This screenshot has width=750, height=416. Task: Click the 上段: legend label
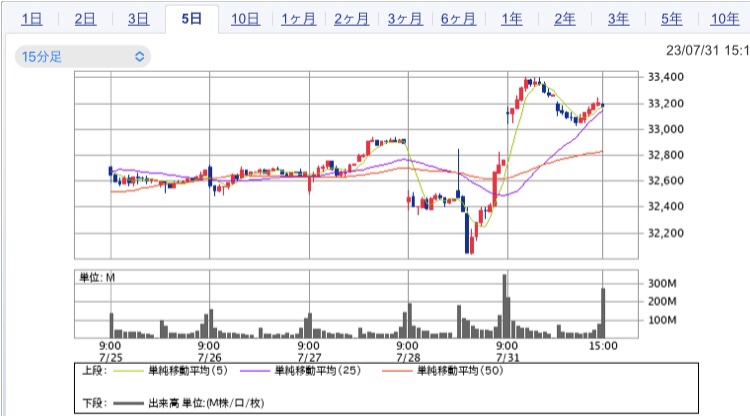tap(95, 371)
